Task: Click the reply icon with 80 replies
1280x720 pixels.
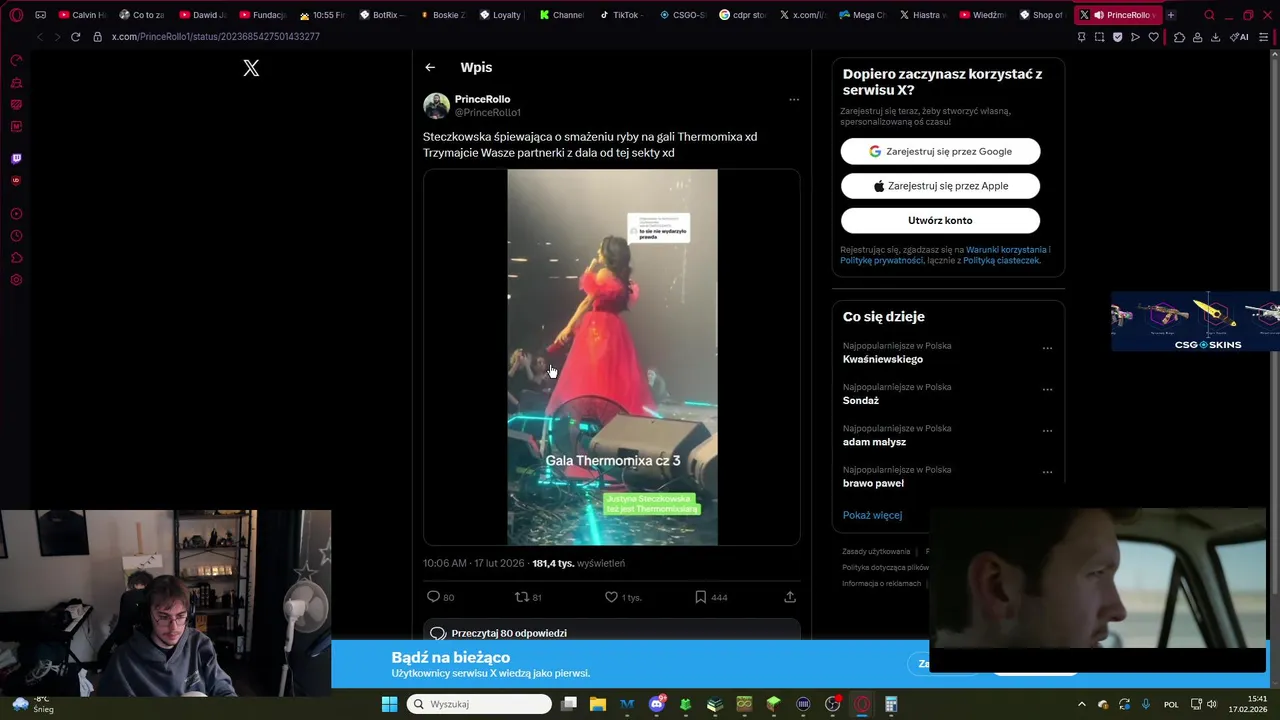Action: 434,597
